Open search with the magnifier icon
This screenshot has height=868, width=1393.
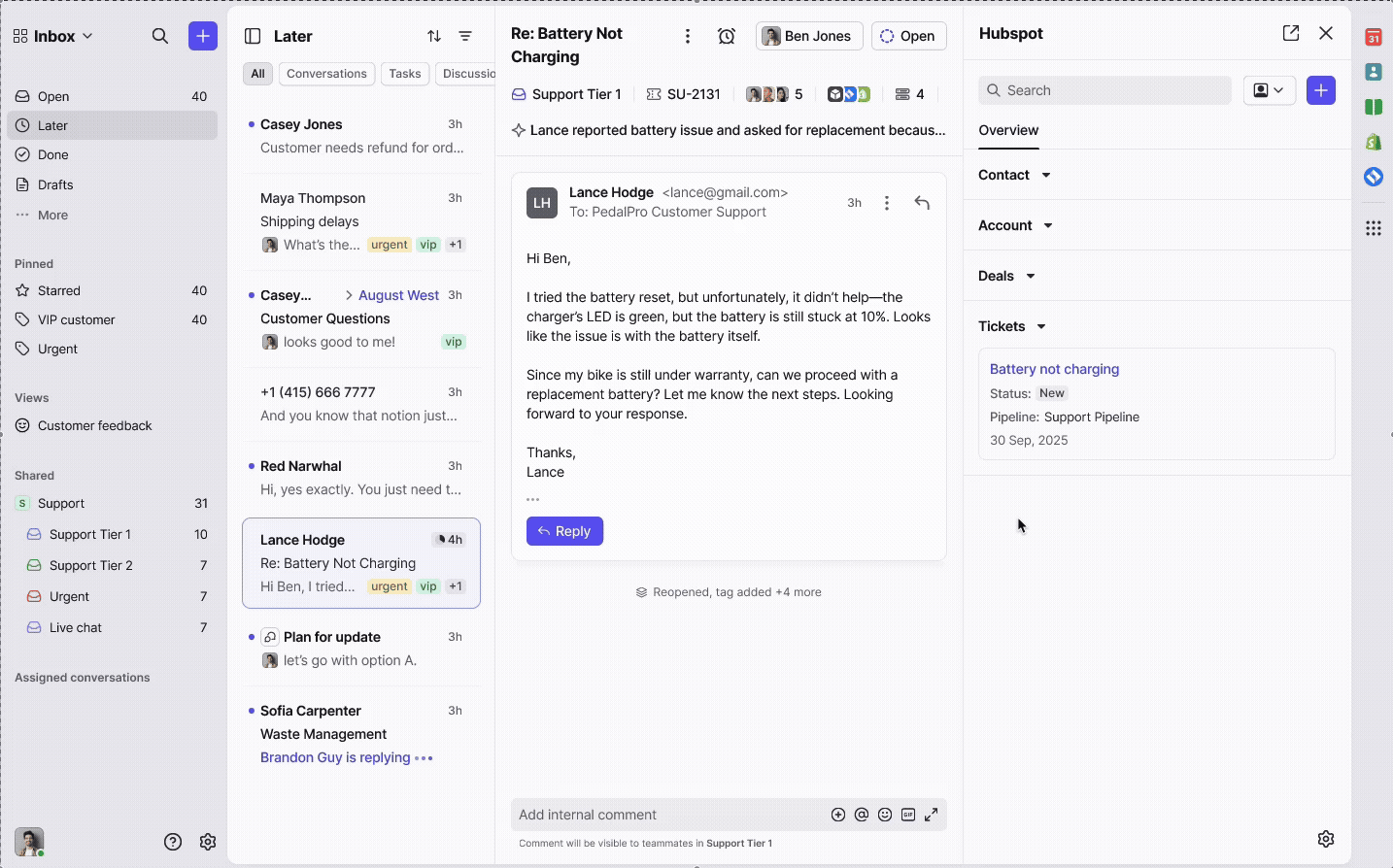pyautogui.click(x=160, y=36)
